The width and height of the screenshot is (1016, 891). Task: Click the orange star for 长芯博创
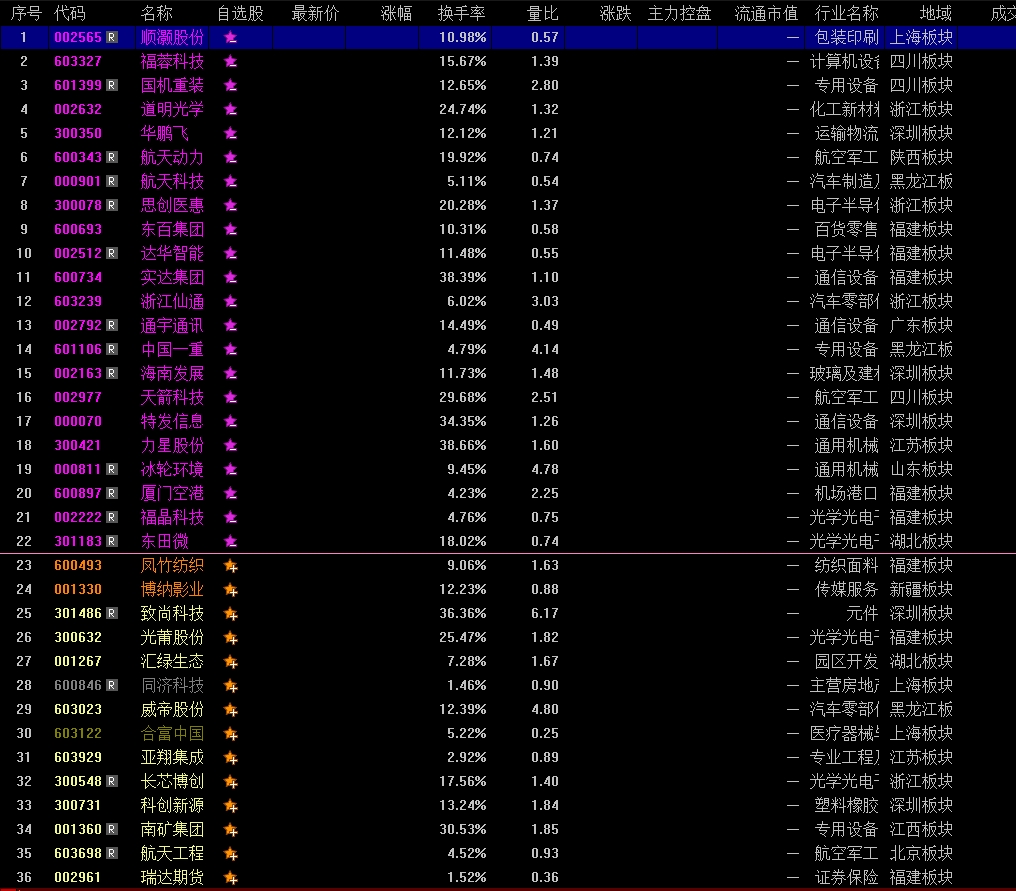tap(231, 781)
